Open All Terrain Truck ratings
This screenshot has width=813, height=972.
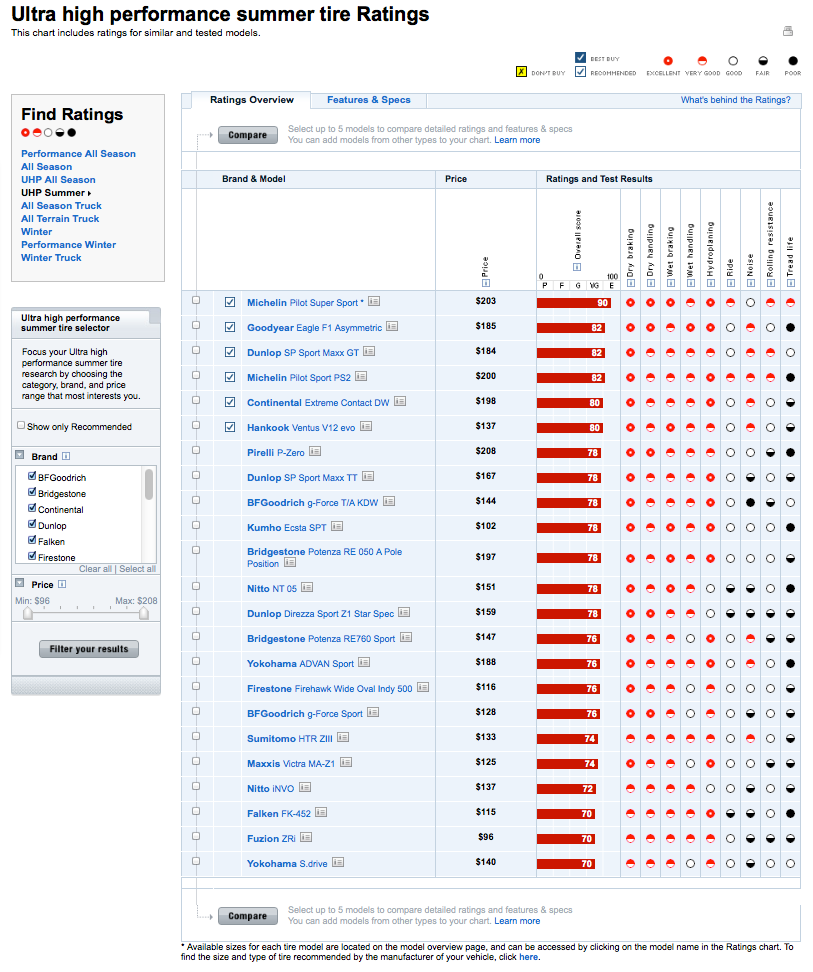[60, 219]
